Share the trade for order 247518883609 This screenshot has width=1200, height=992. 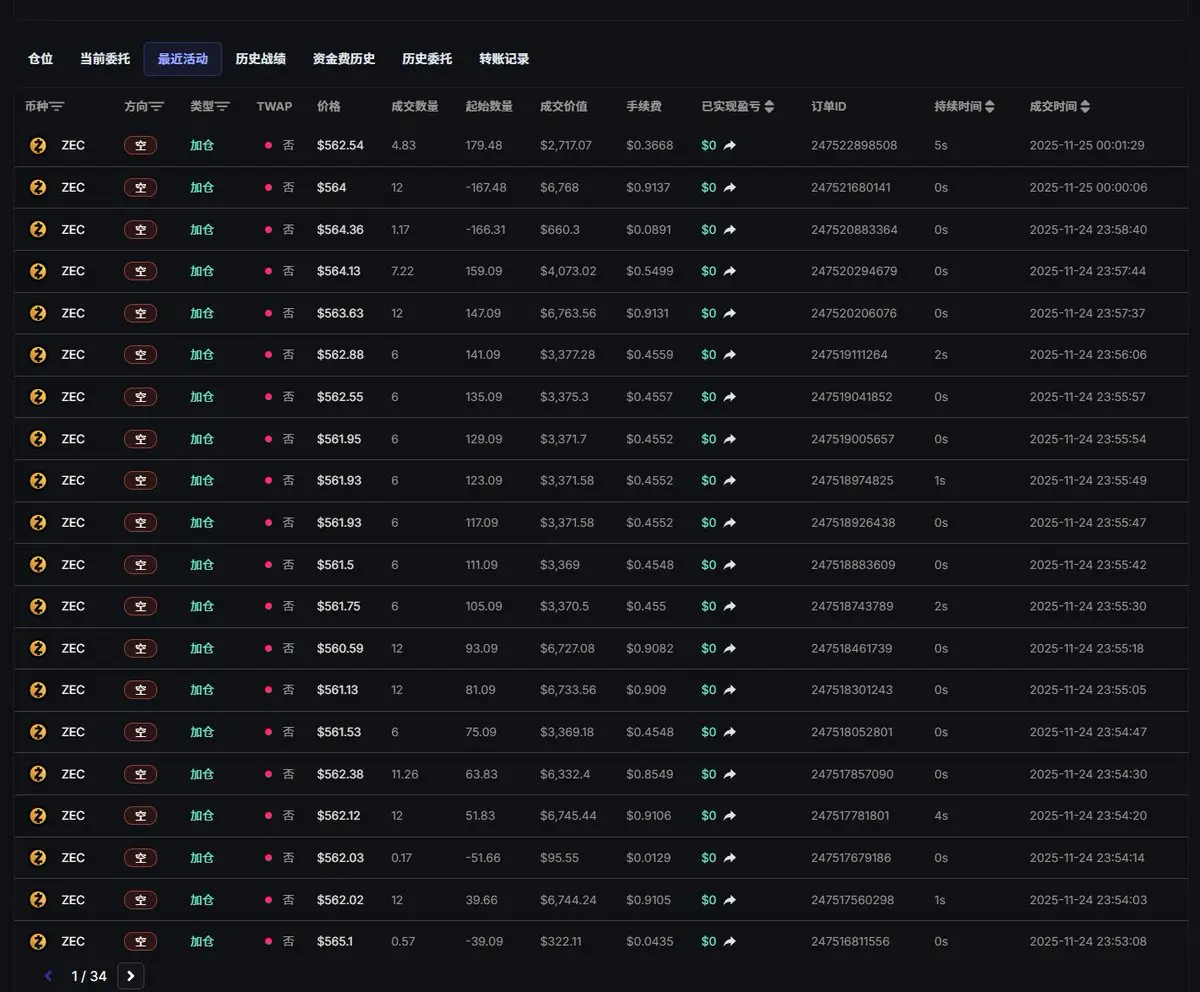730,565
